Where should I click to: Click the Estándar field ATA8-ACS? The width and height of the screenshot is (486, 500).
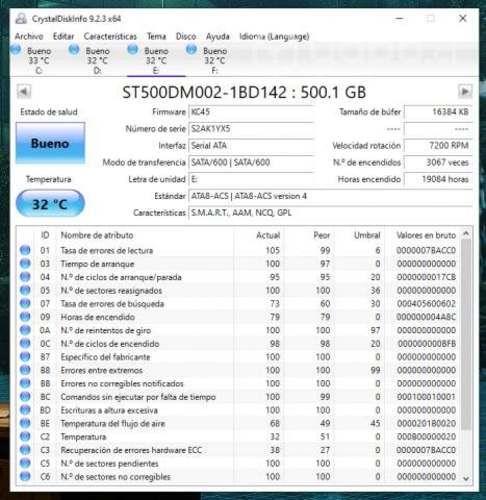pyautogui.click(x=330, y=196)
